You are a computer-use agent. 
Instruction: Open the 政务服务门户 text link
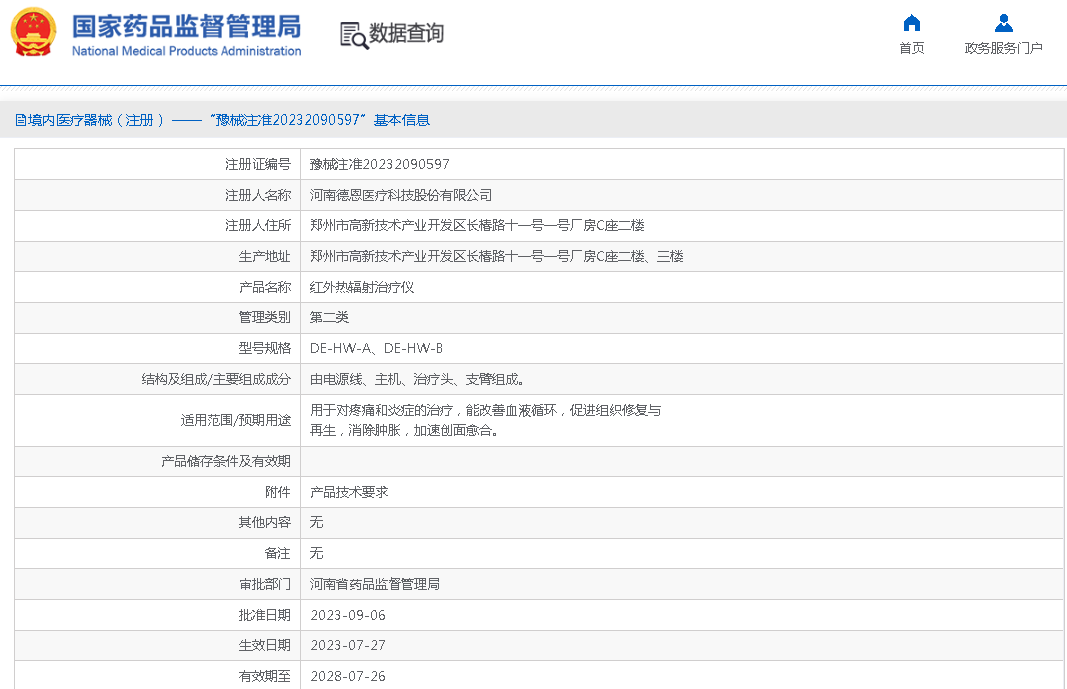tap(1003, 48)
